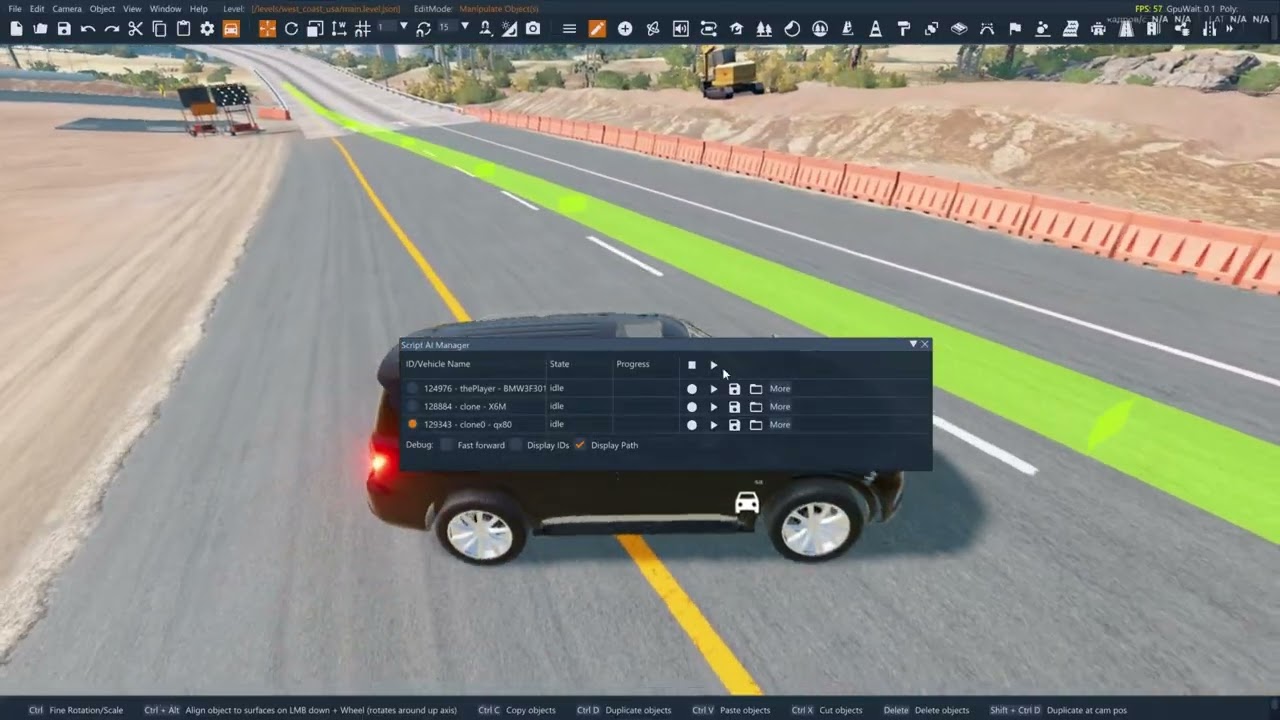Open the Edit menu
Viewport: 1280px width, 720px height.
point(37,9)
